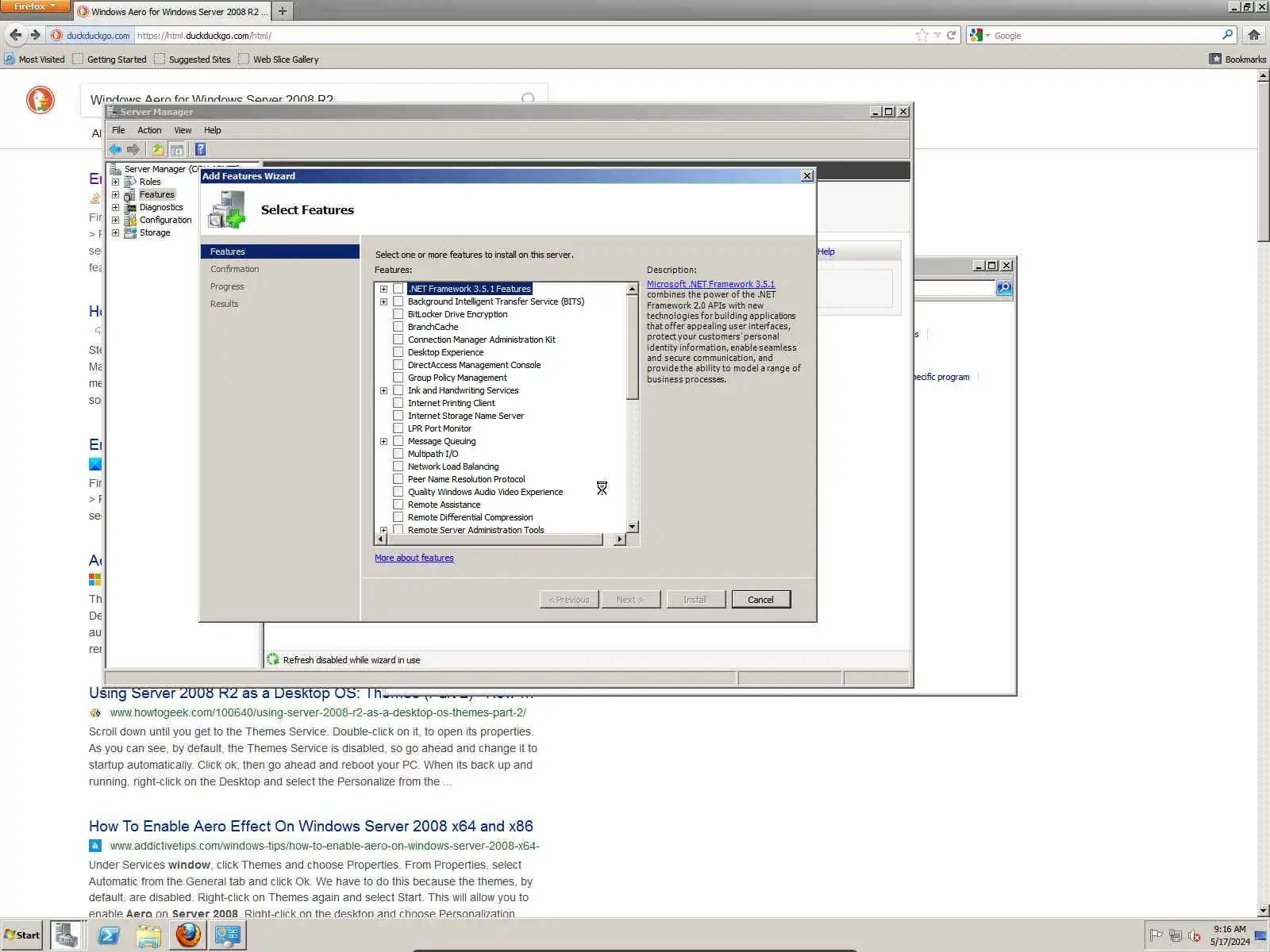Screen dimensions: 1270x952
Task: Switch to Firefox on the taskbar
Action: tap(188, 936)
